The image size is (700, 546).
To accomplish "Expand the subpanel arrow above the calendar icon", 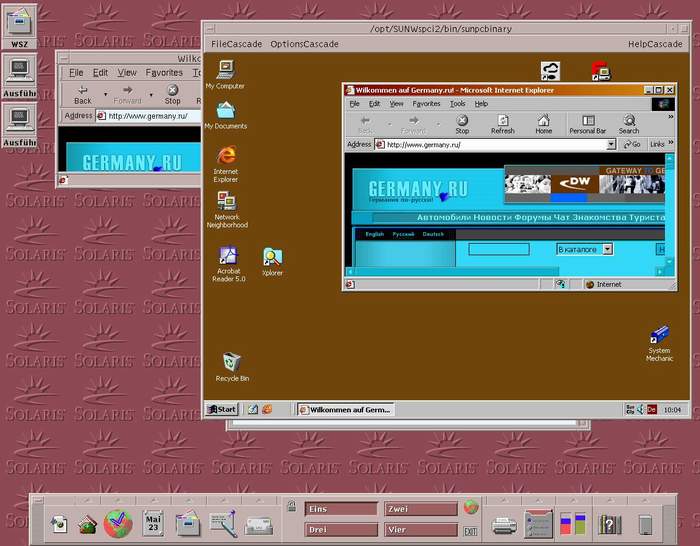I will (153, 500).
